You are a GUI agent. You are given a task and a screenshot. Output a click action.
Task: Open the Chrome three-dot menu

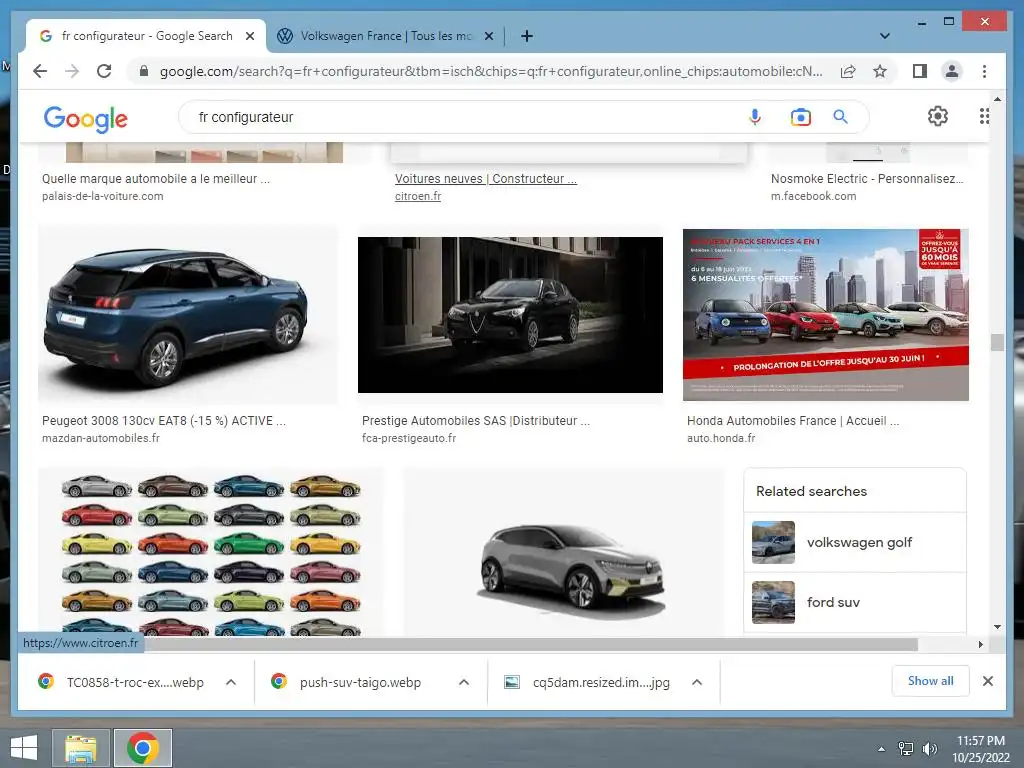(984, 71)
